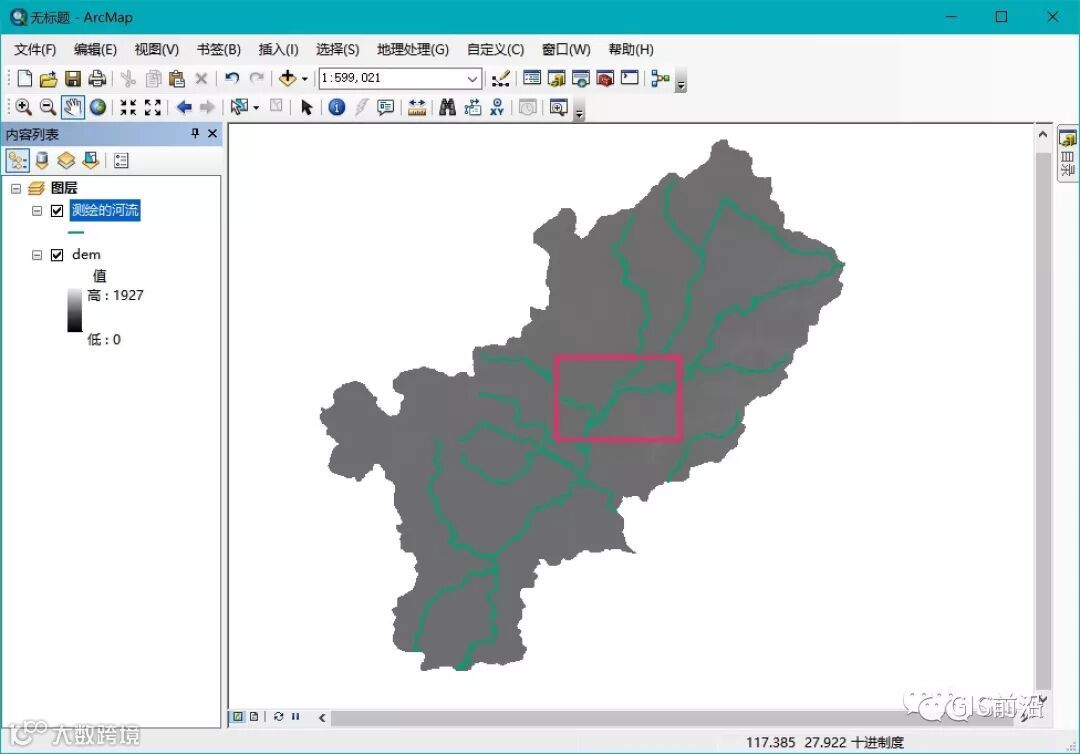Viewport: 1080px width, 754px height.
Task: Save the map document
Action: 72,78
